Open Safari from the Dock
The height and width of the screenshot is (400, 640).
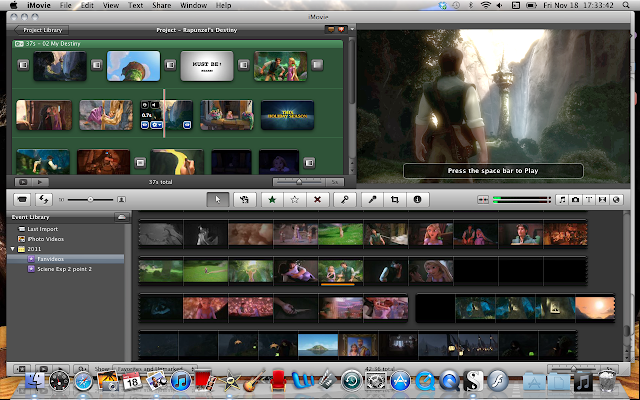point(83,381)
